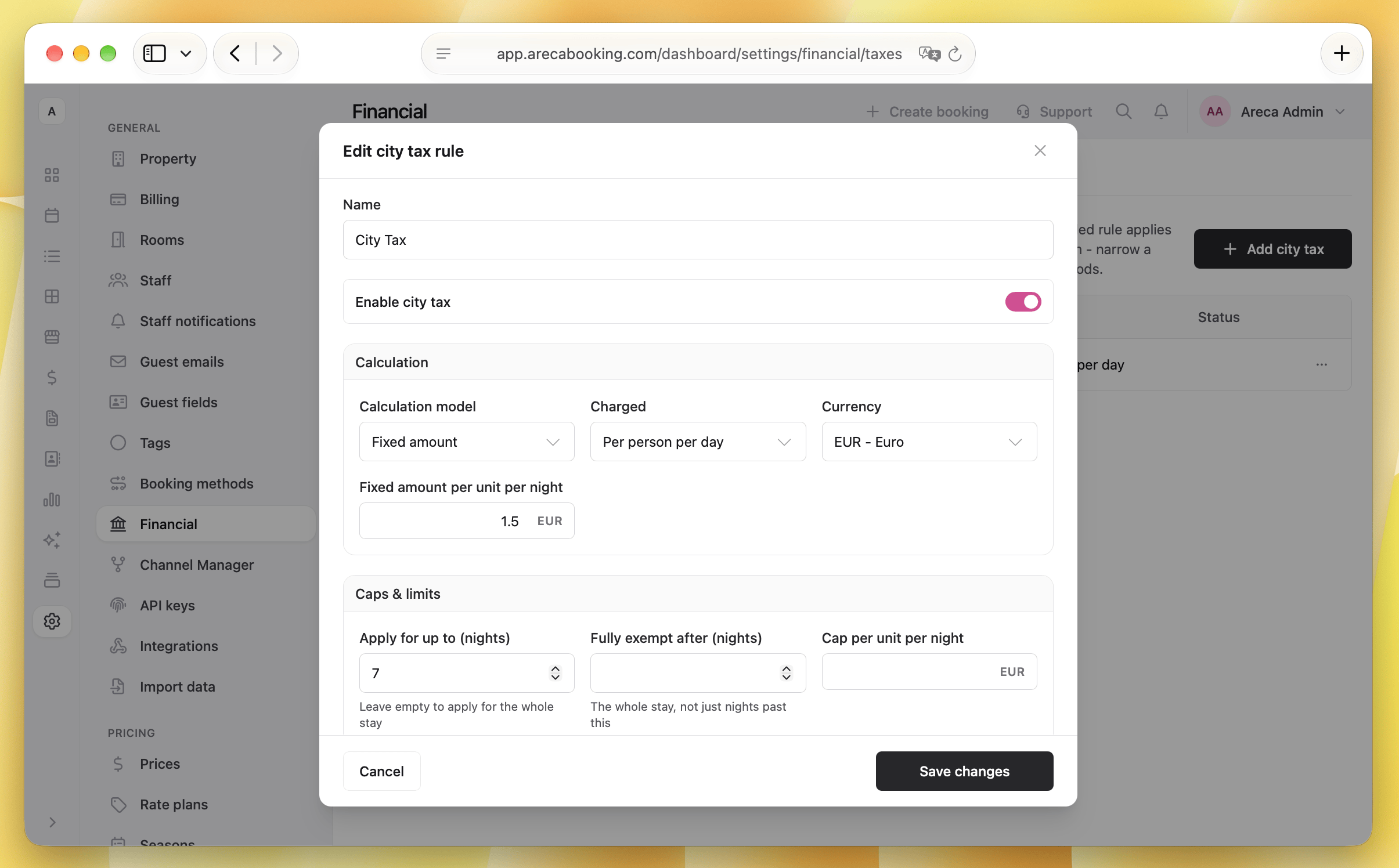Image resolution: width=1399 pixels, height=868 pixels.
Task: Open Property settings in the sidebar
Action: 206,159
